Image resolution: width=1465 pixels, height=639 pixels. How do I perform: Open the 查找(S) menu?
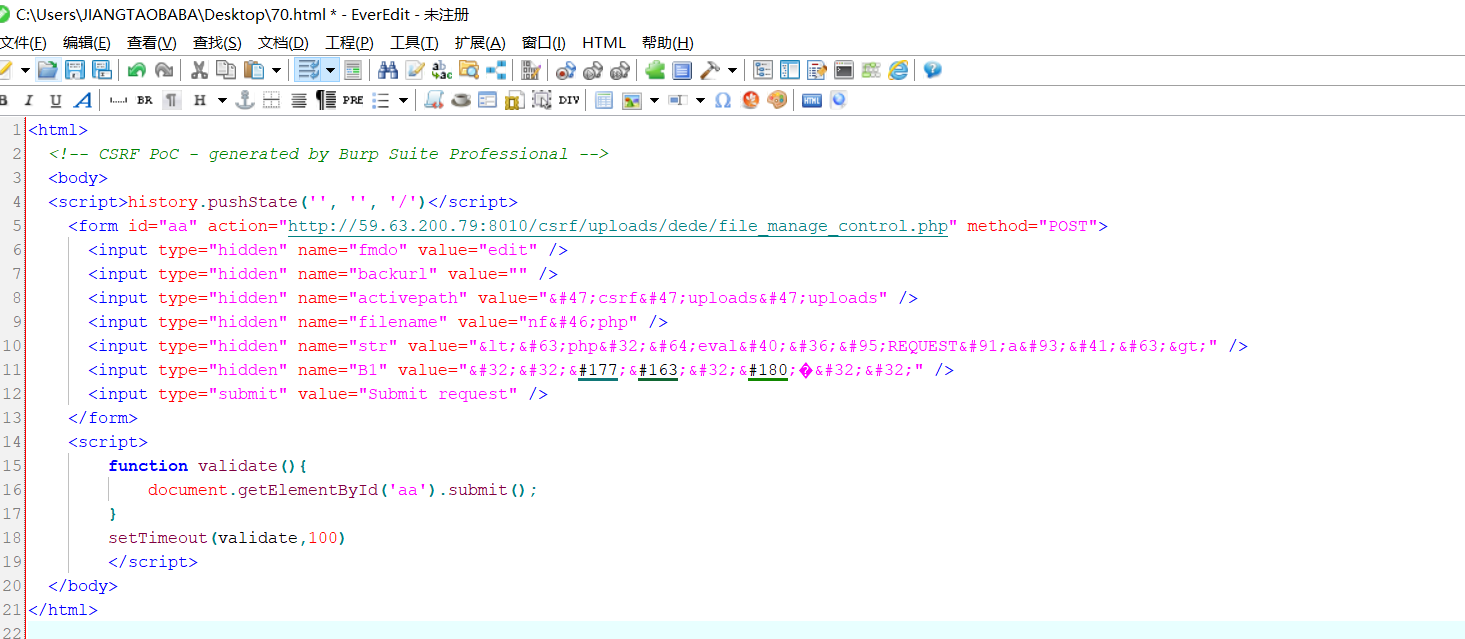pyautogui.click(x=217, y=42)
